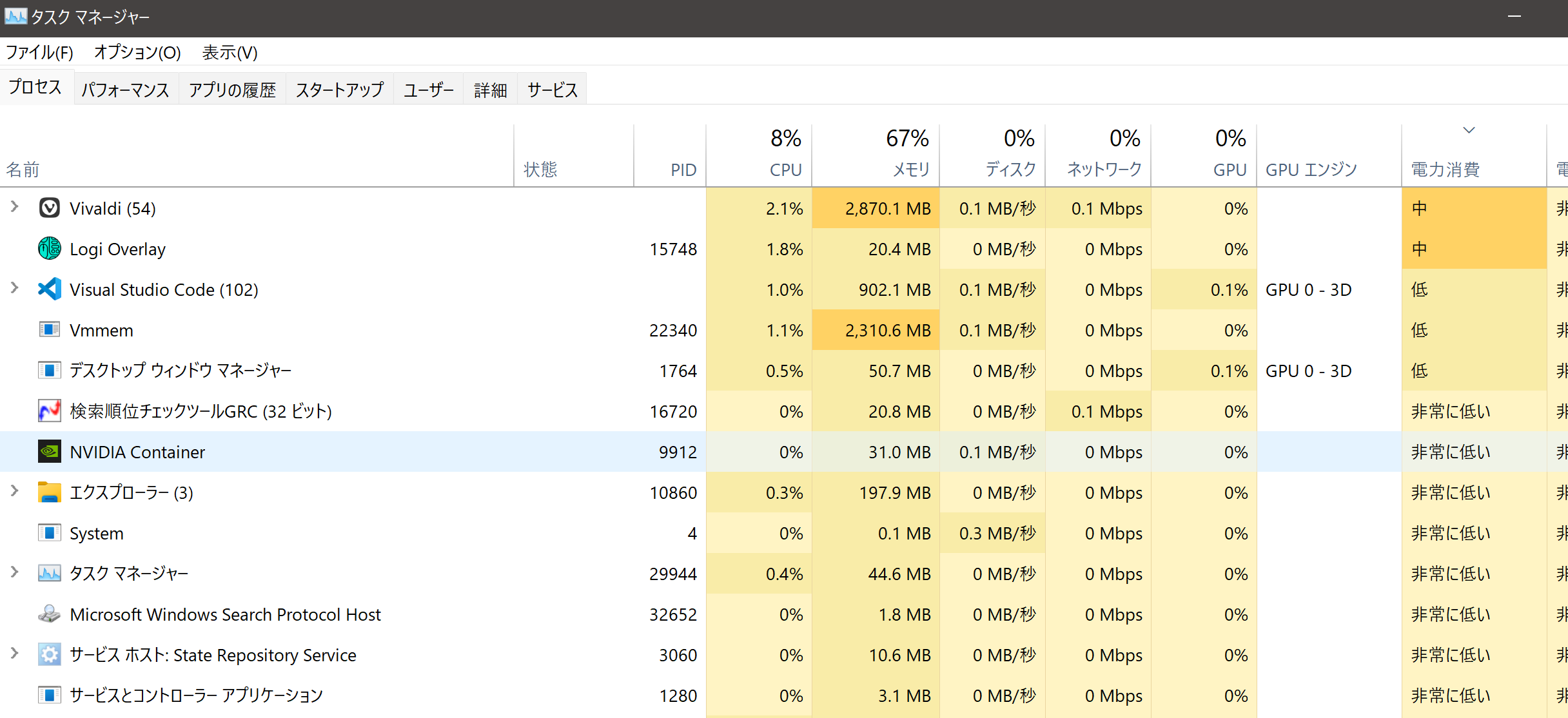
Task: Switch to the スタートアップ tab
Action: (340, 90)
